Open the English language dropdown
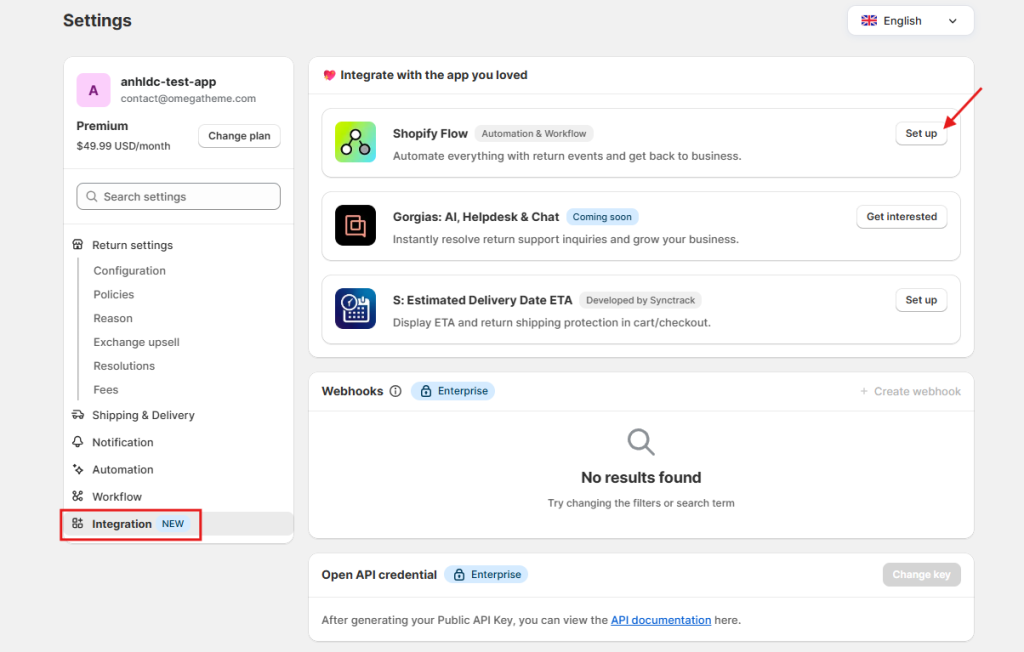 tap(910, 20)
